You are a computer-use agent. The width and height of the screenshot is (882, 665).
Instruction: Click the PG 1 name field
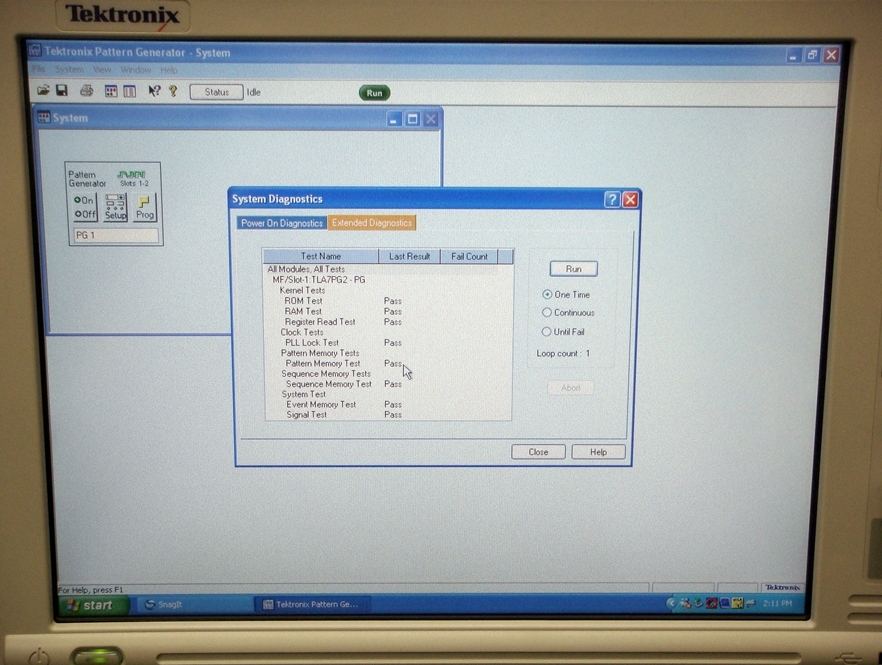[116, 235]
